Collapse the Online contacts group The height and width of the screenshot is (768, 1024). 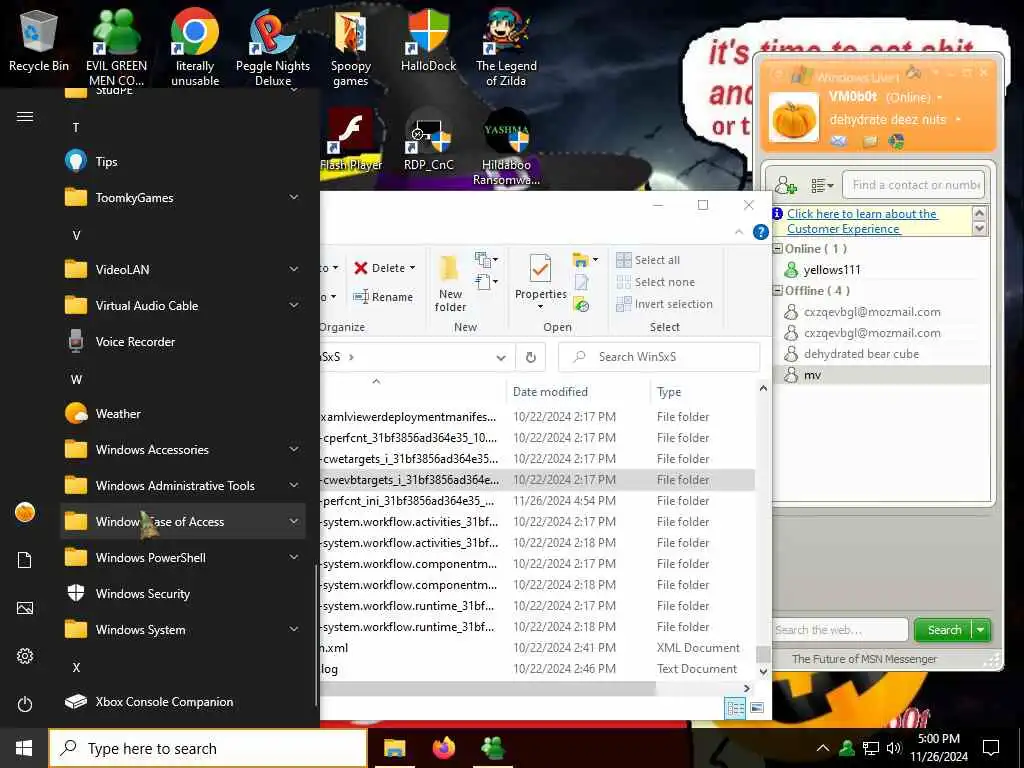[778, 249]
